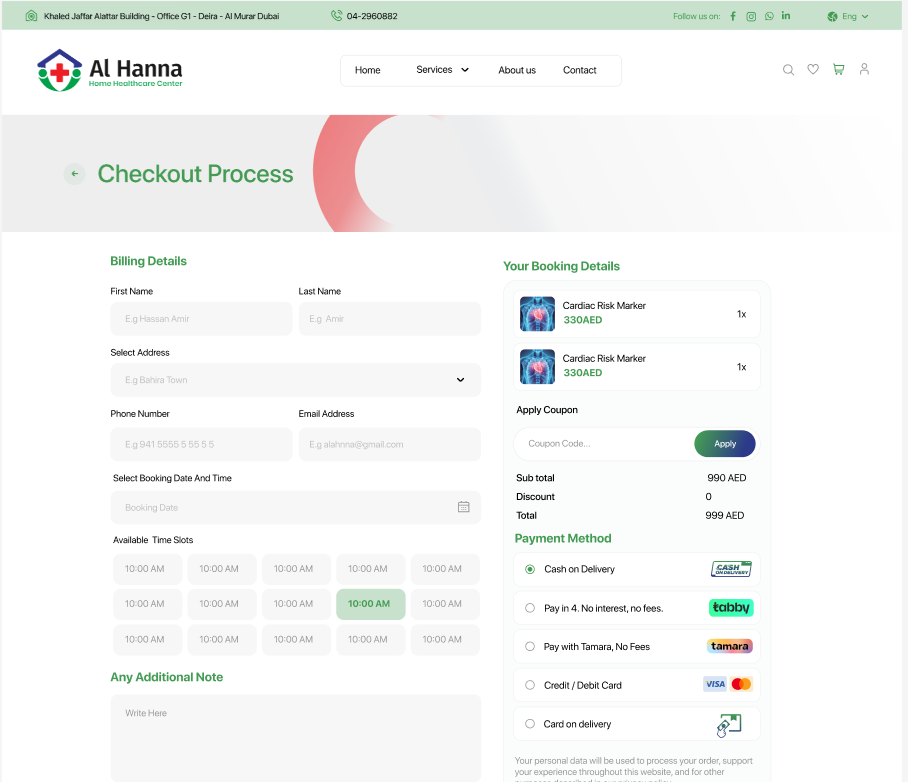The image size is (908, 782).
Task: Click the calendar icon in Booking Date field
Action: click(464, 507)
